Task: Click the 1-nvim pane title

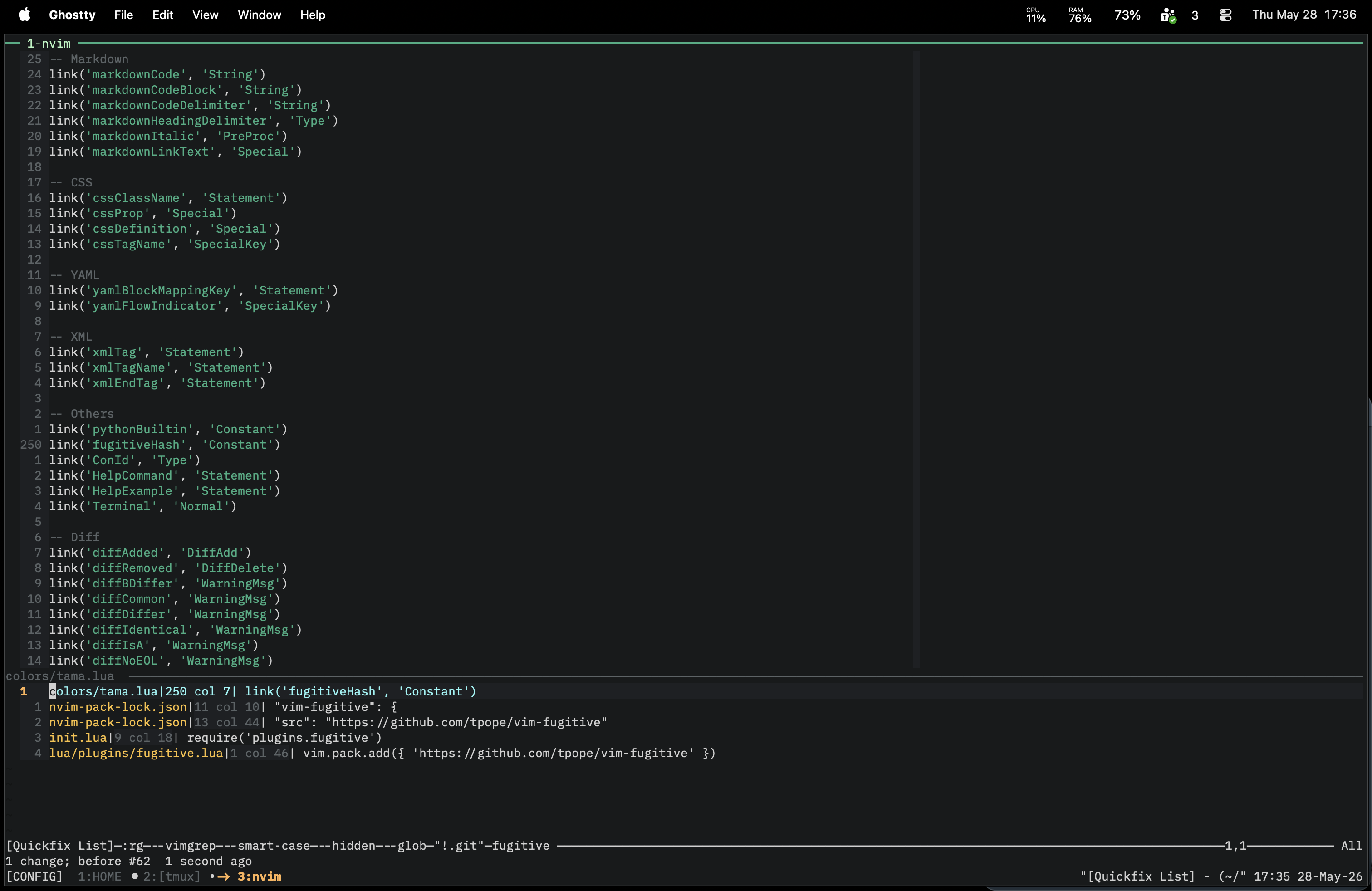Action: tap(49, 44)
